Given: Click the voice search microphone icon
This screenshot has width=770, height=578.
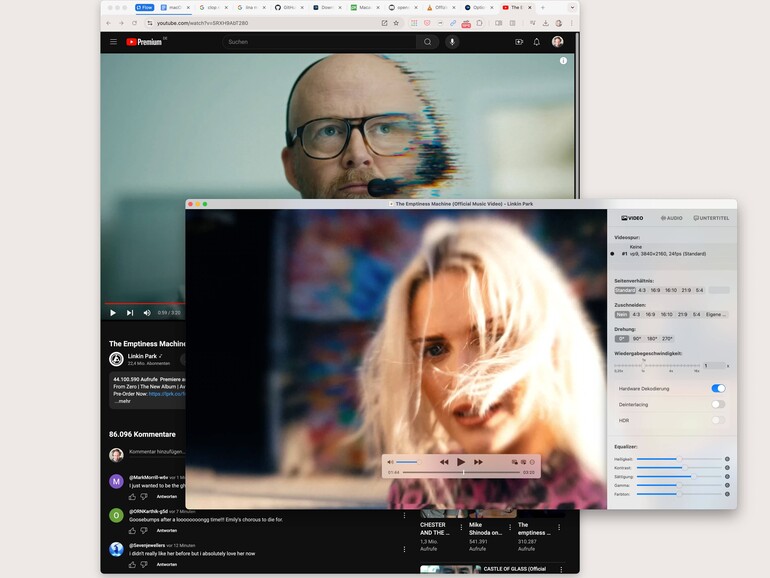Looking at the screenshot, I should (x=452, y=42).
